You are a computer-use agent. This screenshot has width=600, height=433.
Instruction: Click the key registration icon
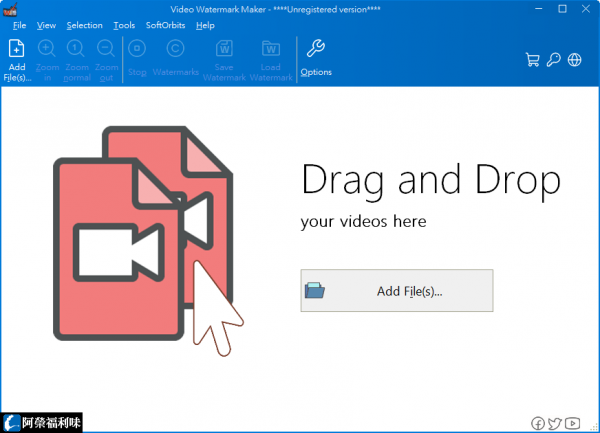pos(553,60)
